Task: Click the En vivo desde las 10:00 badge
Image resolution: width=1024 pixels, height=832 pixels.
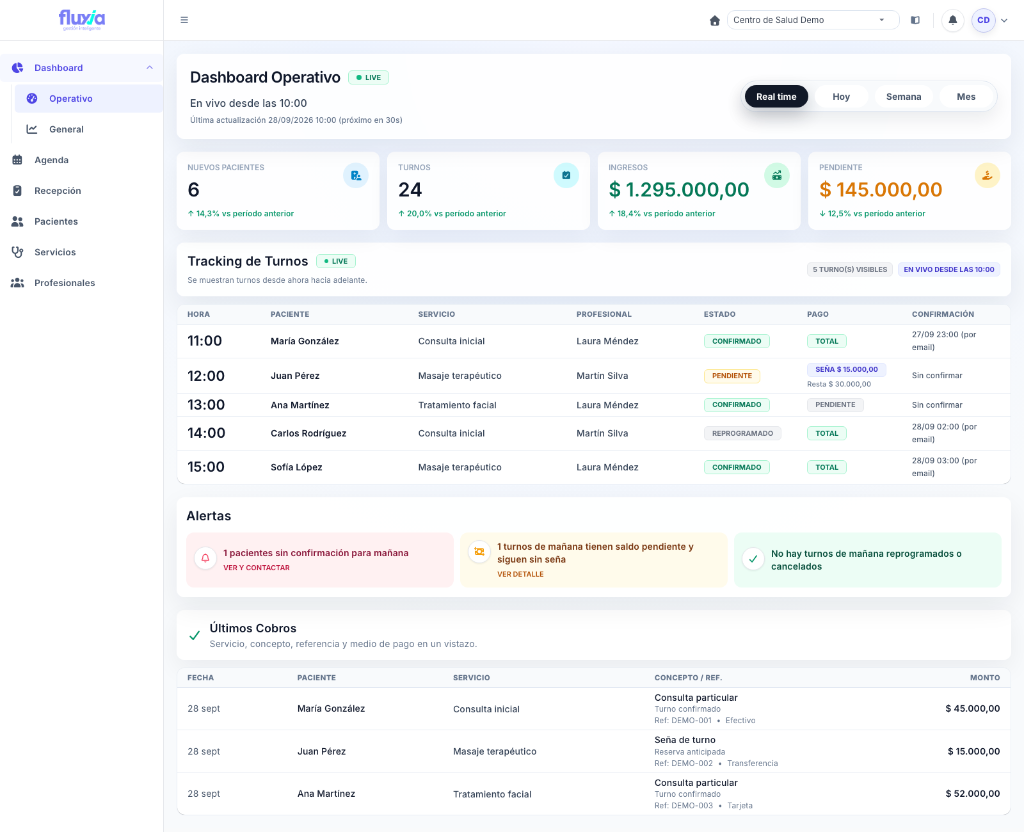Action: [949, 269]
